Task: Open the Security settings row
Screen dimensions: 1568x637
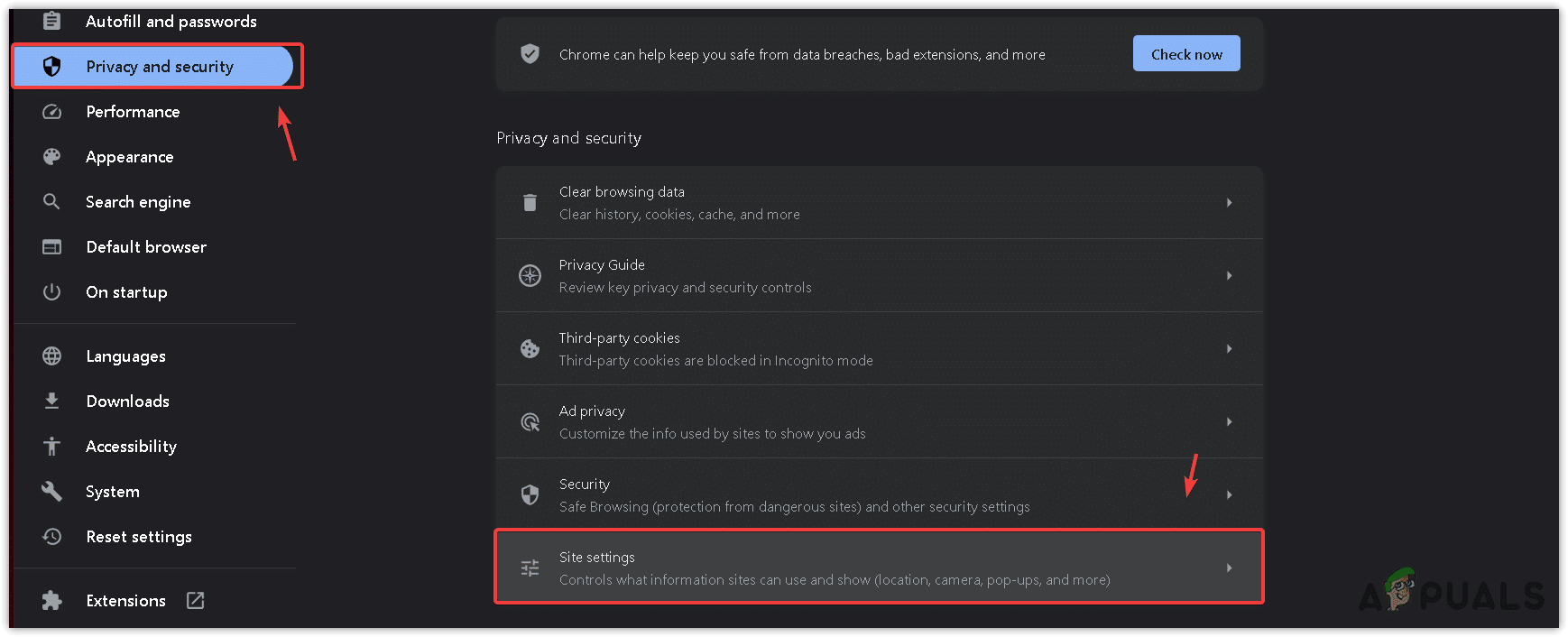Action: [794, 495]
